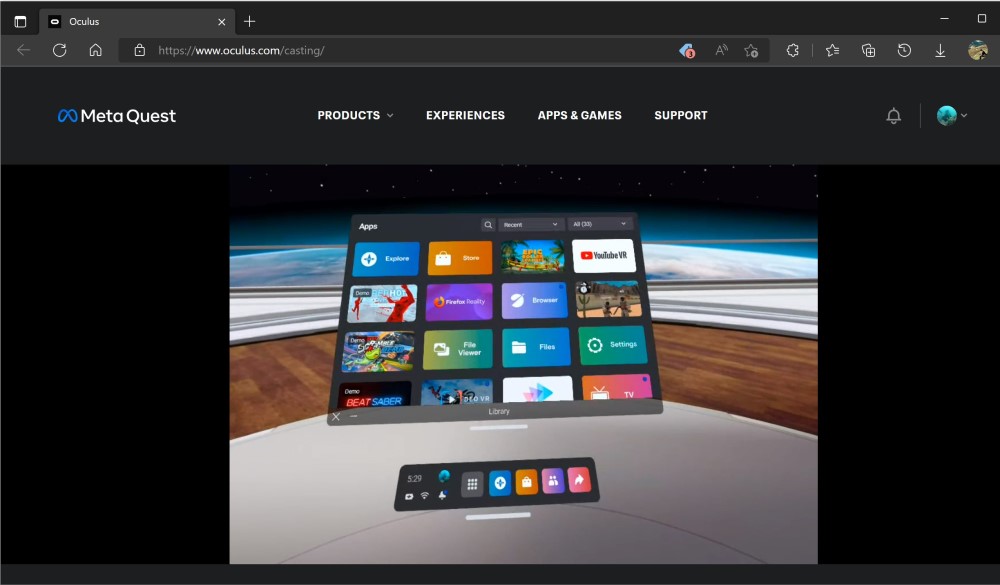Search apps using the magnifier icon
The width and height of the screenshot is (1000, 585).
click(x=488, y=225)
